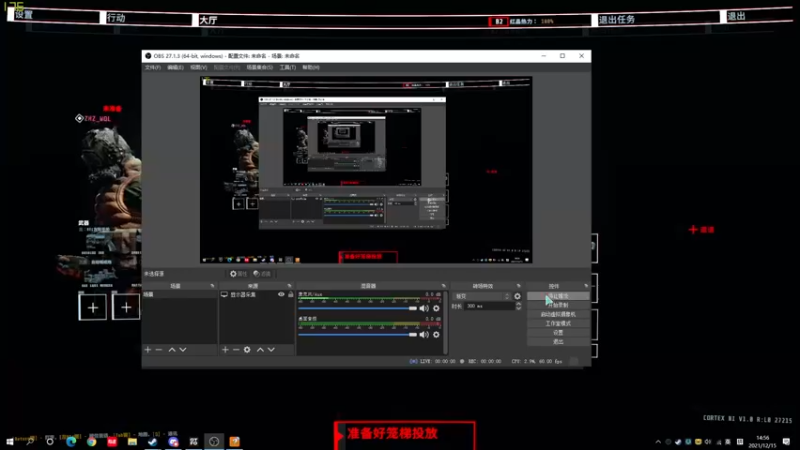Viewport: 800px width, 450px height.
Task: Pop out the Scenes dock panel
Action: pyautogui.click(x=212, y=286)
